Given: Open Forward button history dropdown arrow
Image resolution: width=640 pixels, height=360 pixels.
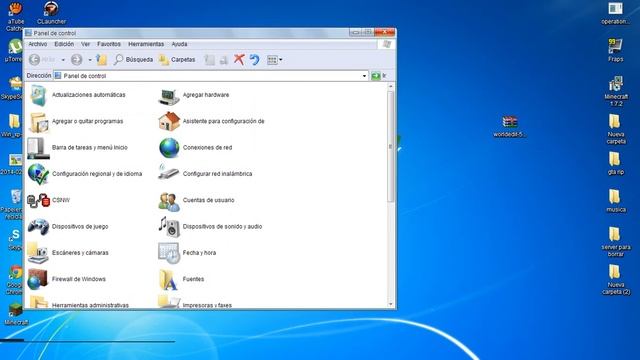Looking at the screenshot, I should coord(90,60).
